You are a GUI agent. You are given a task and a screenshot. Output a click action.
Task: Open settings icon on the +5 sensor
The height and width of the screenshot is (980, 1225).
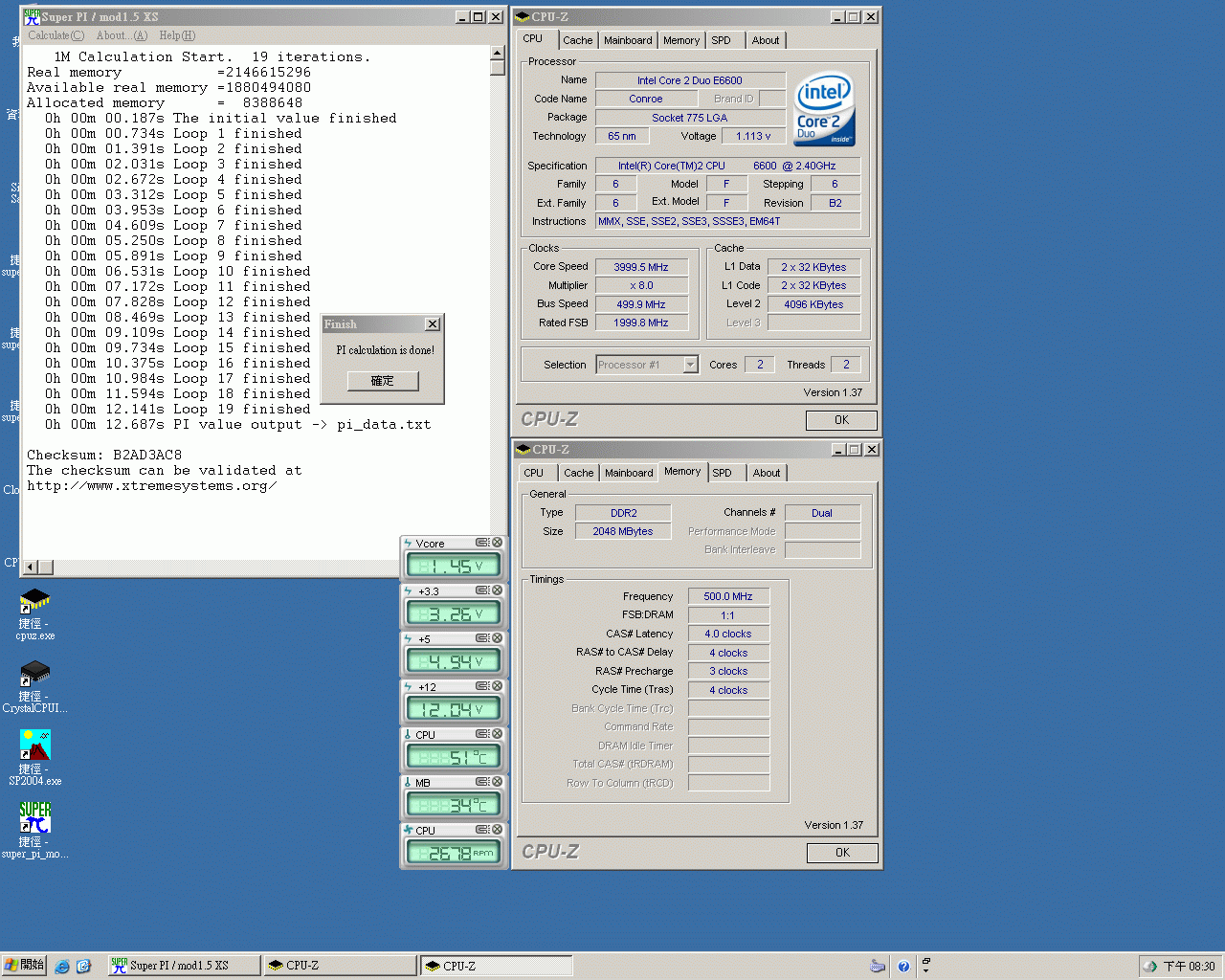(482, 638)
